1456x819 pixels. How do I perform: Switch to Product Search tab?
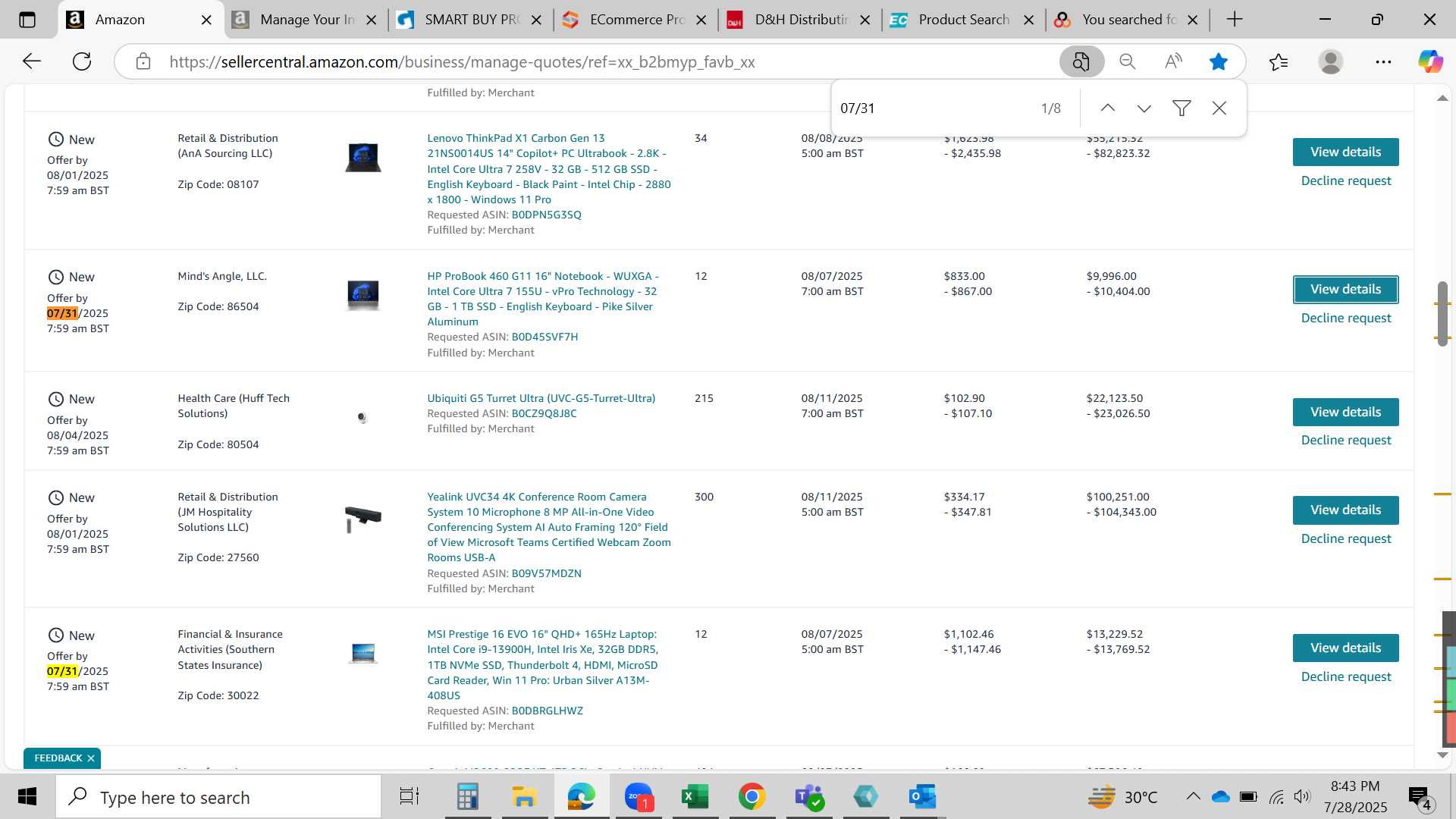point(963,20)
